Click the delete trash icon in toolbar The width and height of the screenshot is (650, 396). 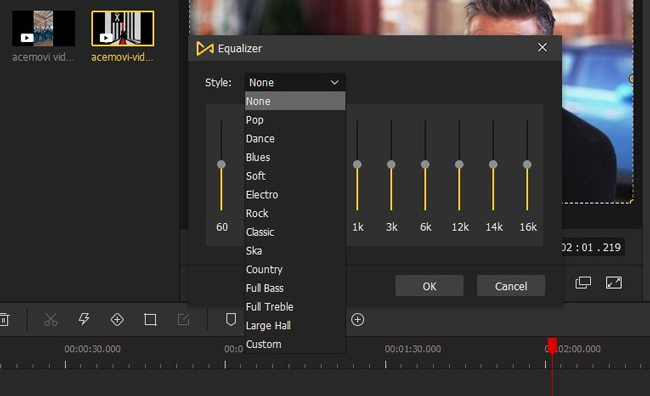click(4, 320)
